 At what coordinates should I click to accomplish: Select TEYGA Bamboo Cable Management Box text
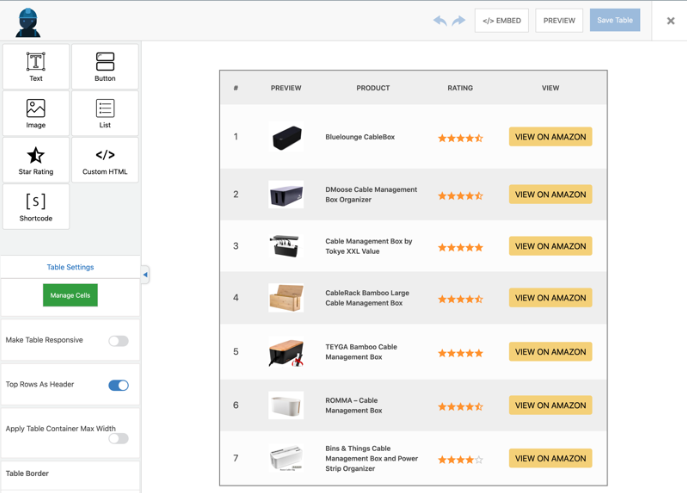pyautogui.click(x=361, y=351)
